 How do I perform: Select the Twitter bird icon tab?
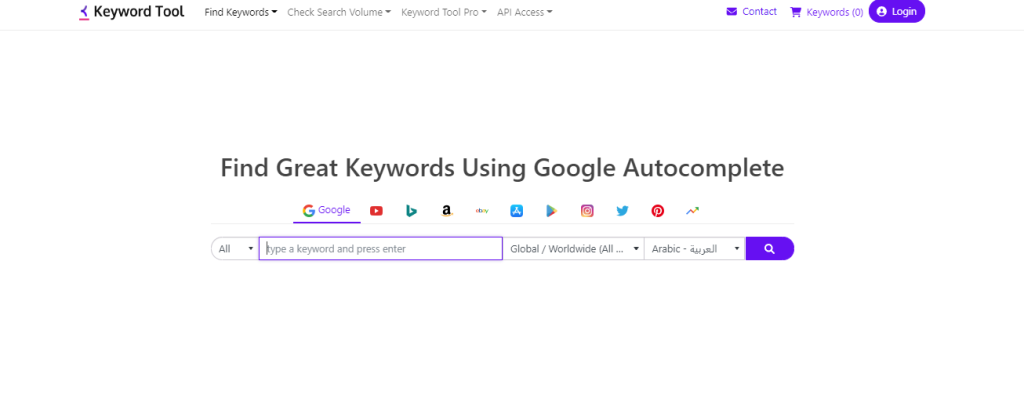622,211
